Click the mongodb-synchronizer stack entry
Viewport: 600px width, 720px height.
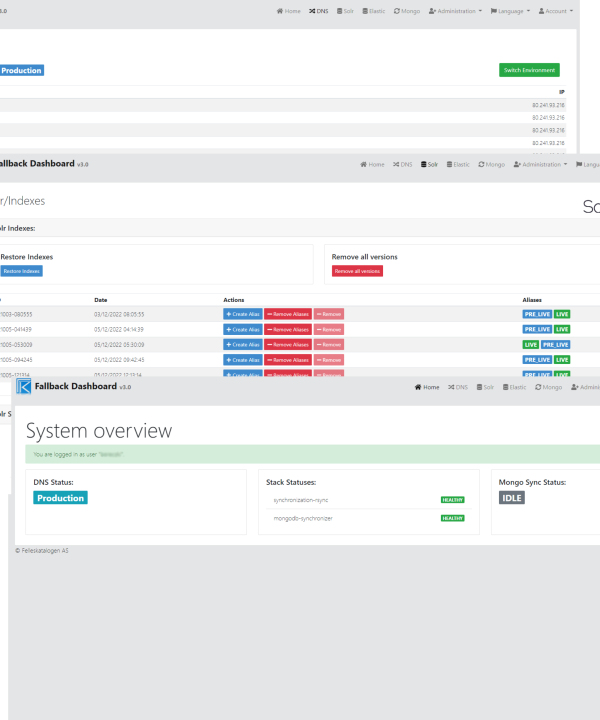(x=303, y=518)
